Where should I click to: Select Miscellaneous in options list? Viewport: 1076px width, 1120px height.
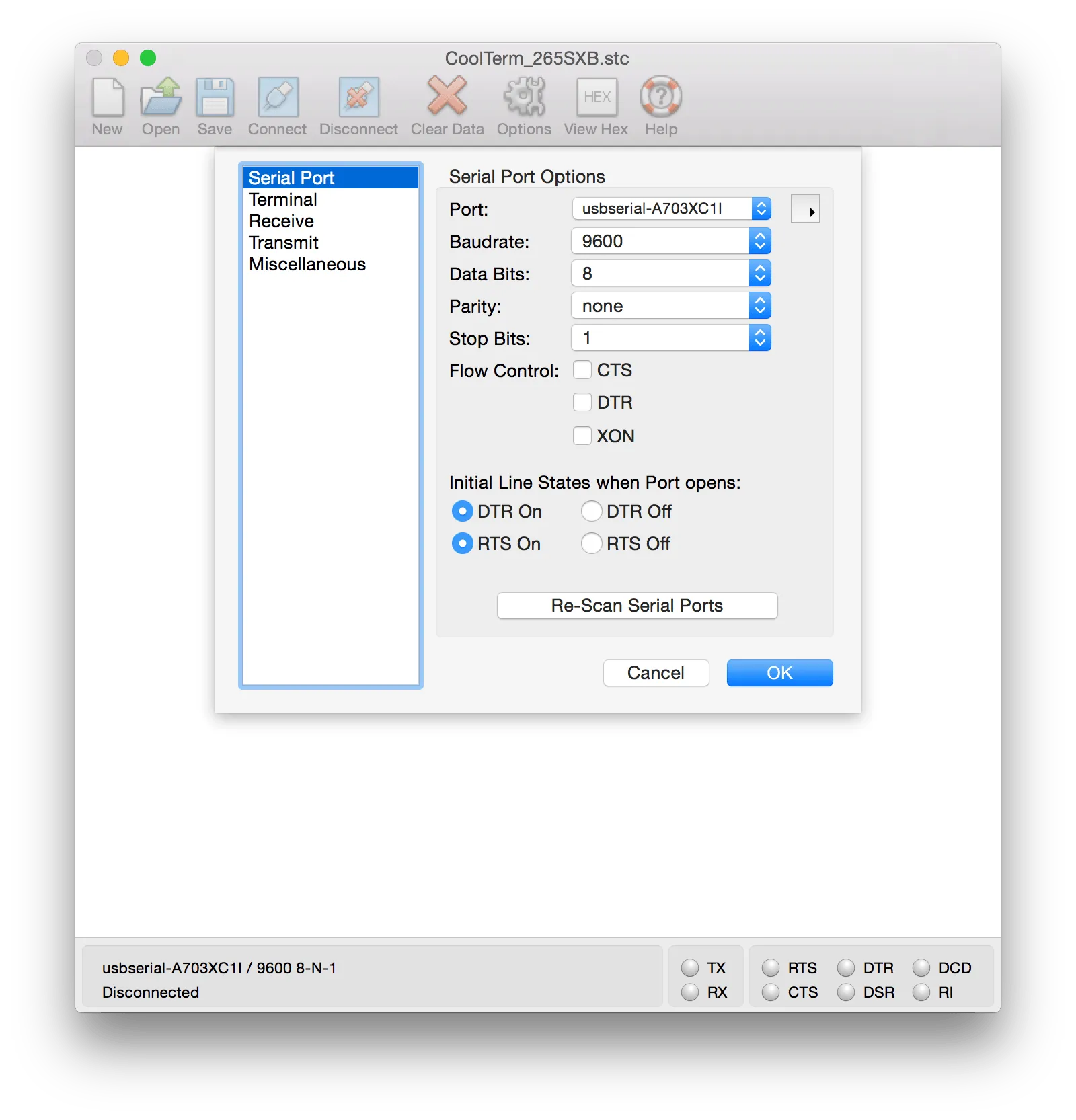tap(331, 264)
